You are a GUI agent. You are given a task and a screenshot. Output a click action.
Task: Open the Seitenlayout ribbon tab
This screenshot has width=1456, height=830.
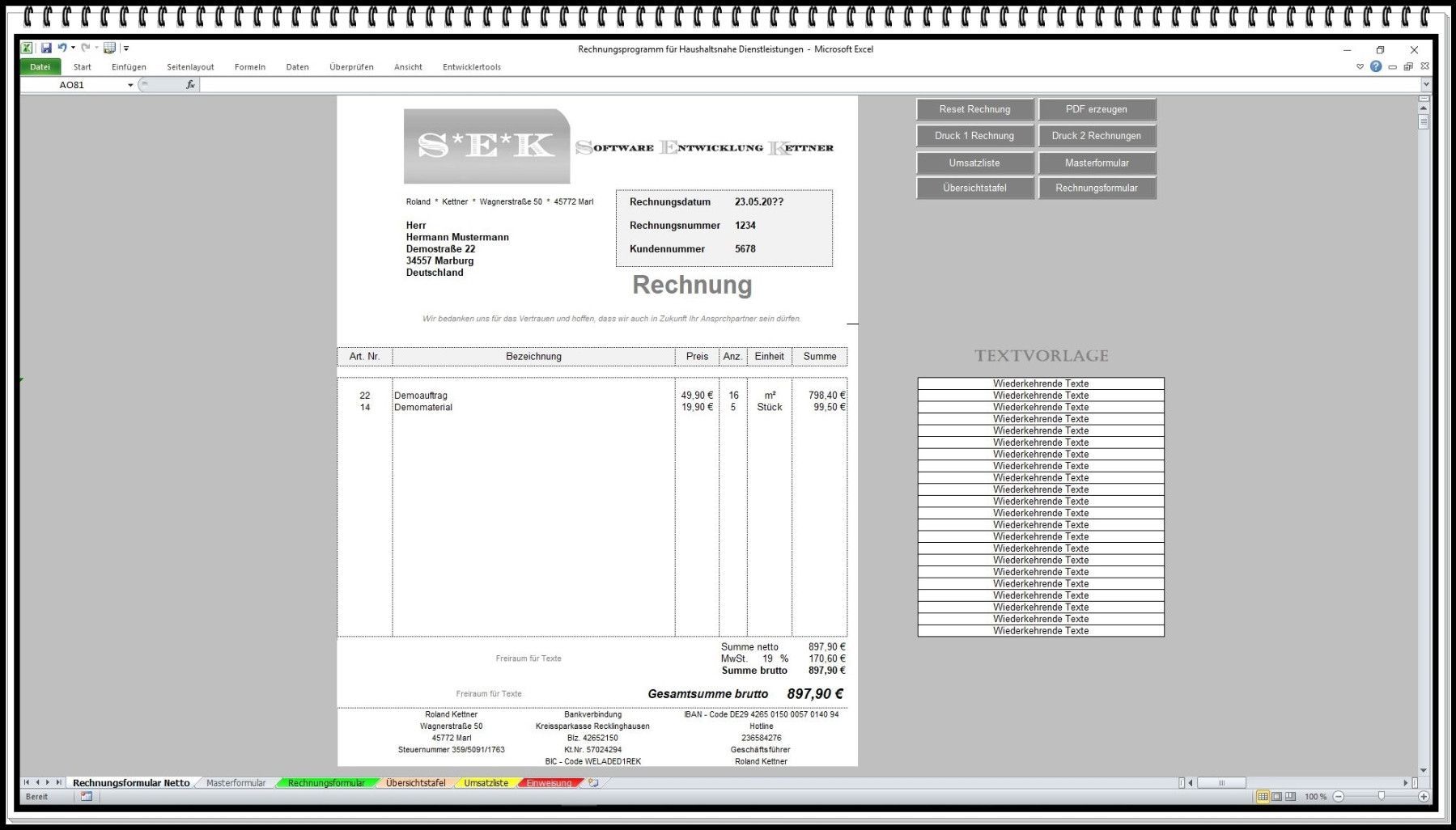[x=190, y=67]
